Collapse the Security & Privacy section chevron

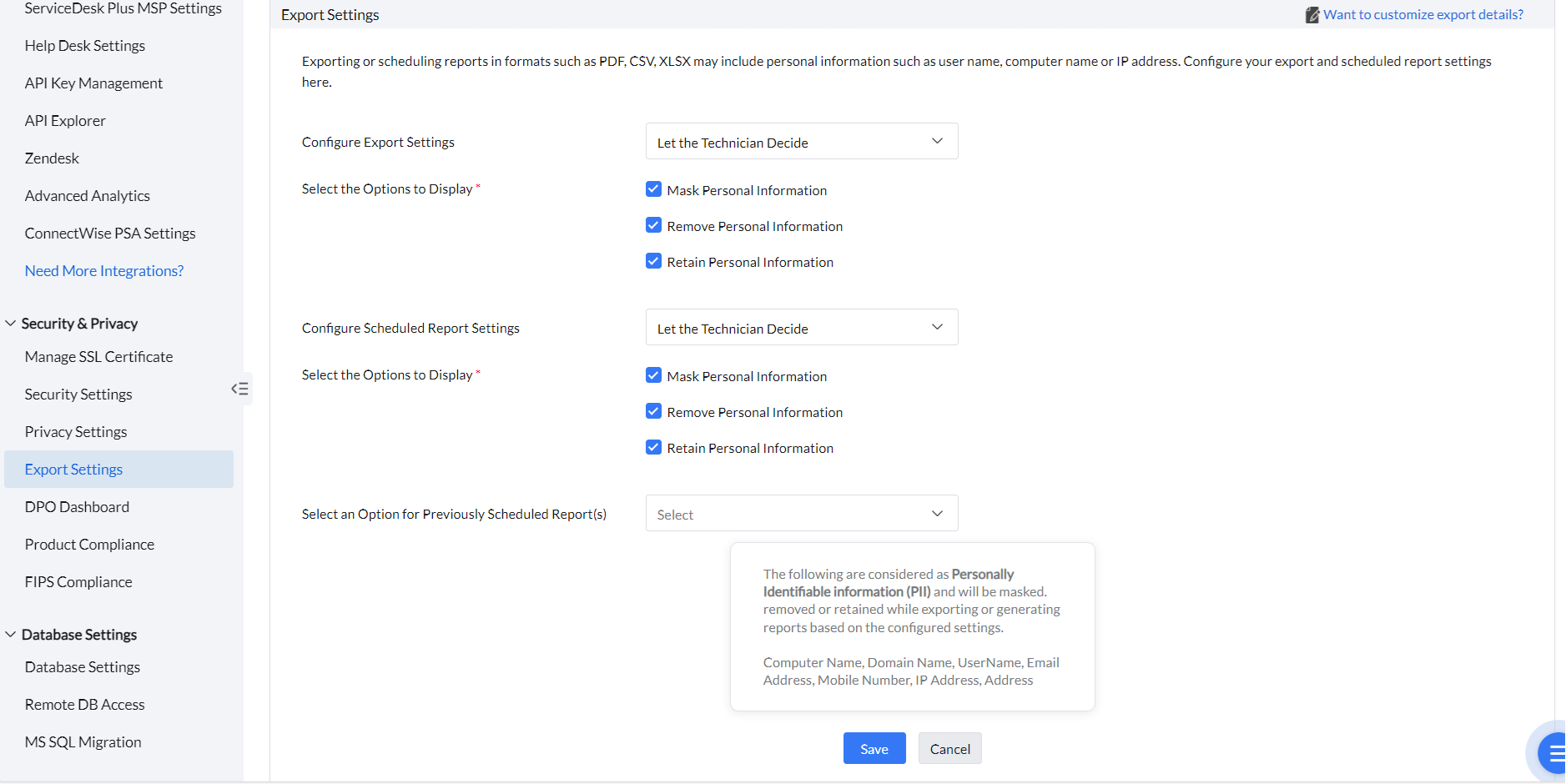pos(11,324)
